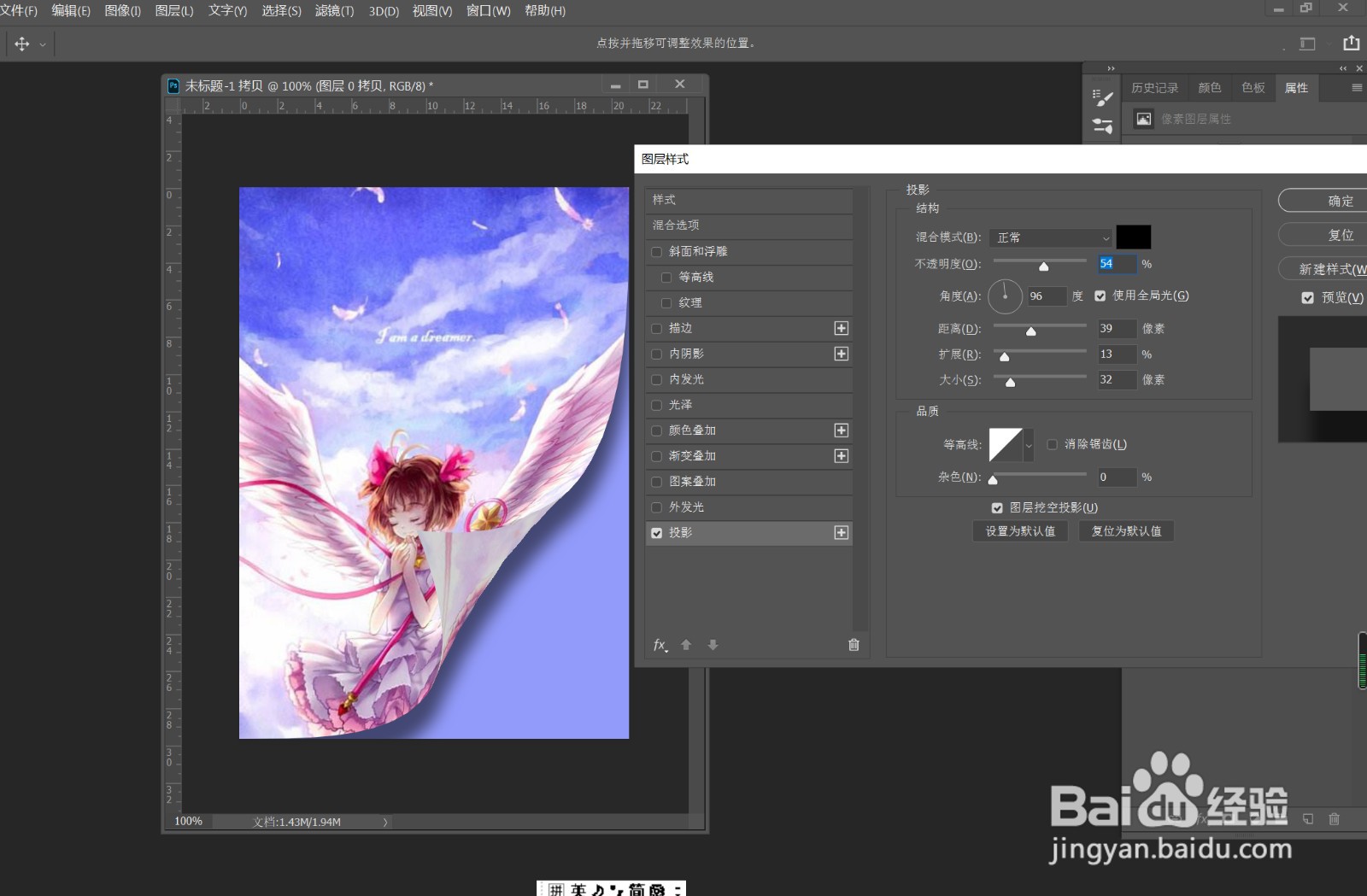Click the share icon in options bar
The width and height of the screenshot is (1367, 896).
pyautogui.click(x=1351, y=43)
